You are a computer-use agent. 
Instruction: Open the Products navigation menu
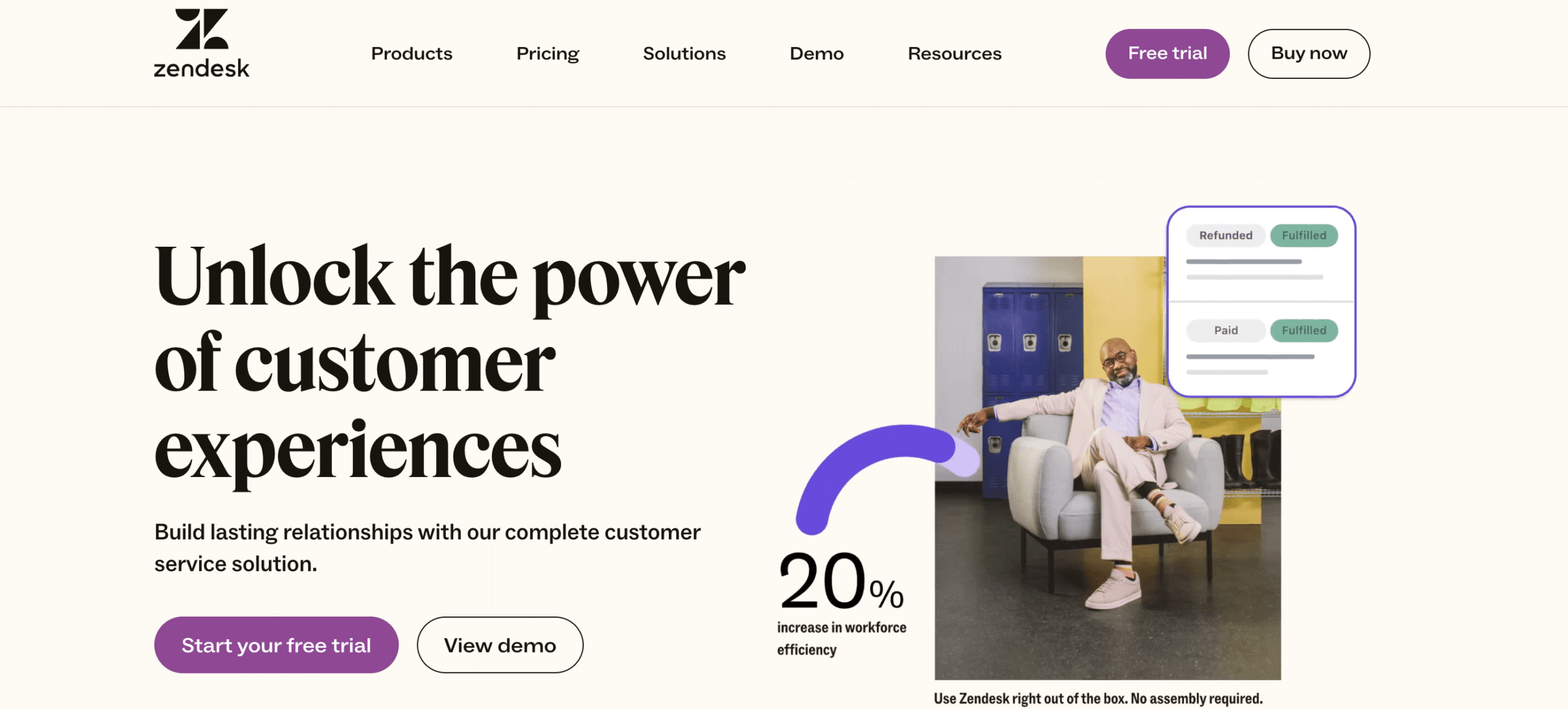[x=411, y=53]
